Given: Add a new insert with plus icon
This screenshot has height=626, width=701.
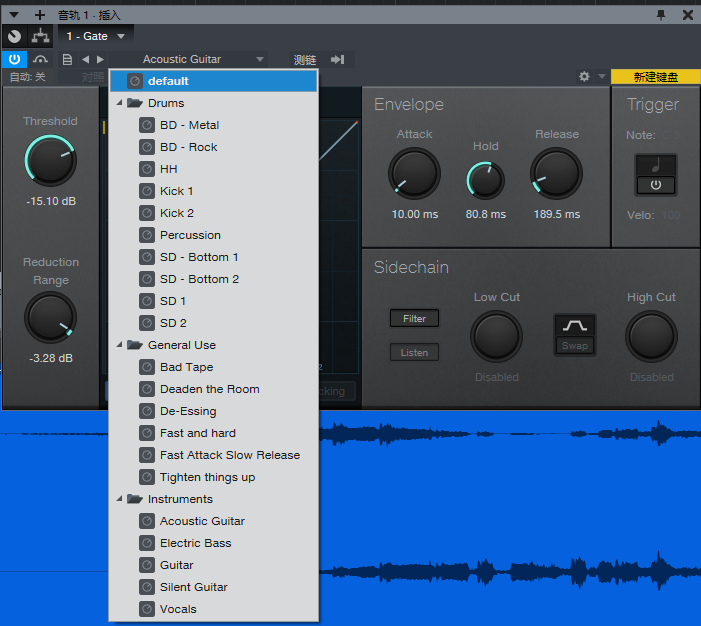Looking at the screenshot, I should point(40,15).
